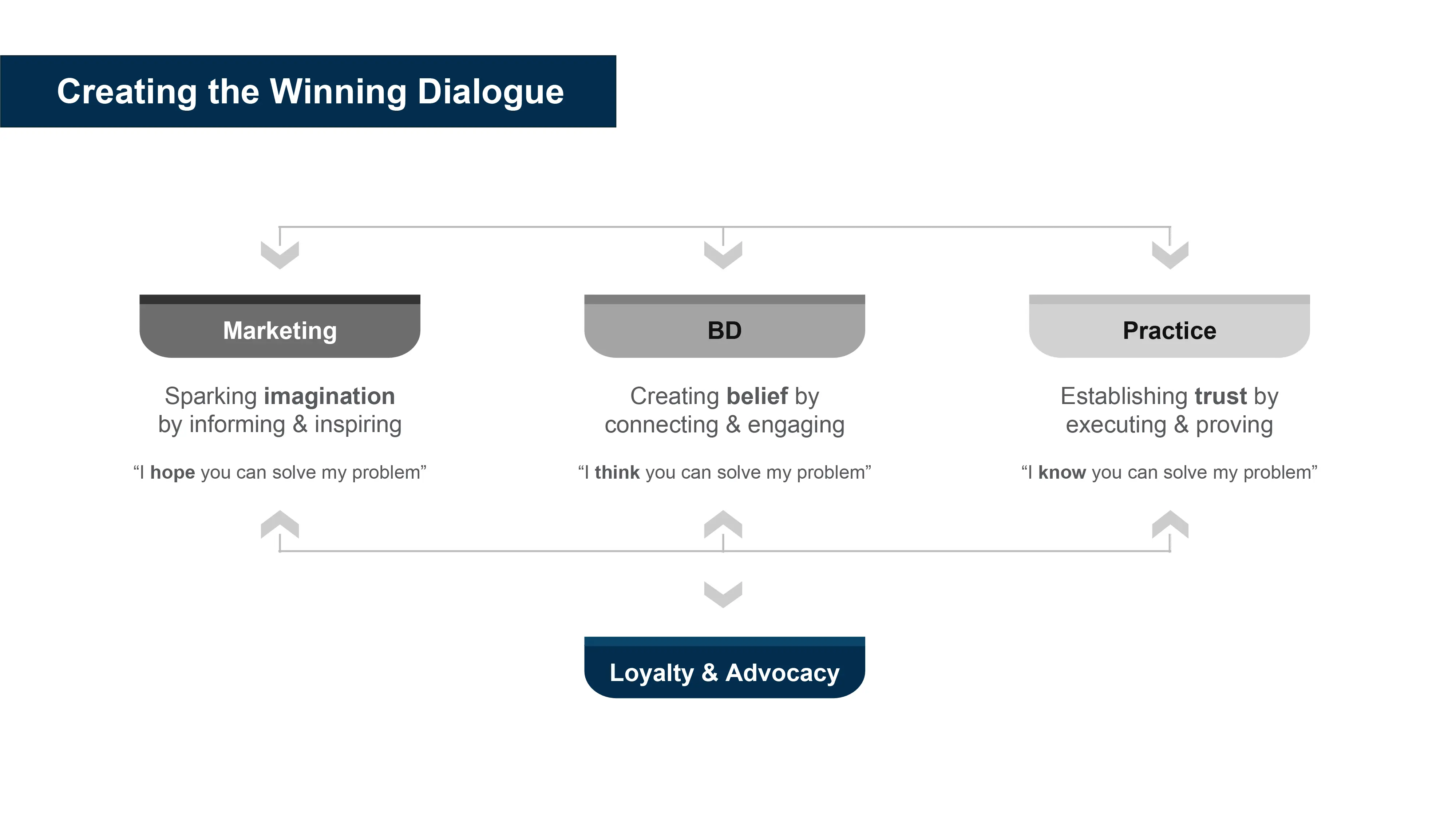Click the top horizontal connector line

click(725, 227)
